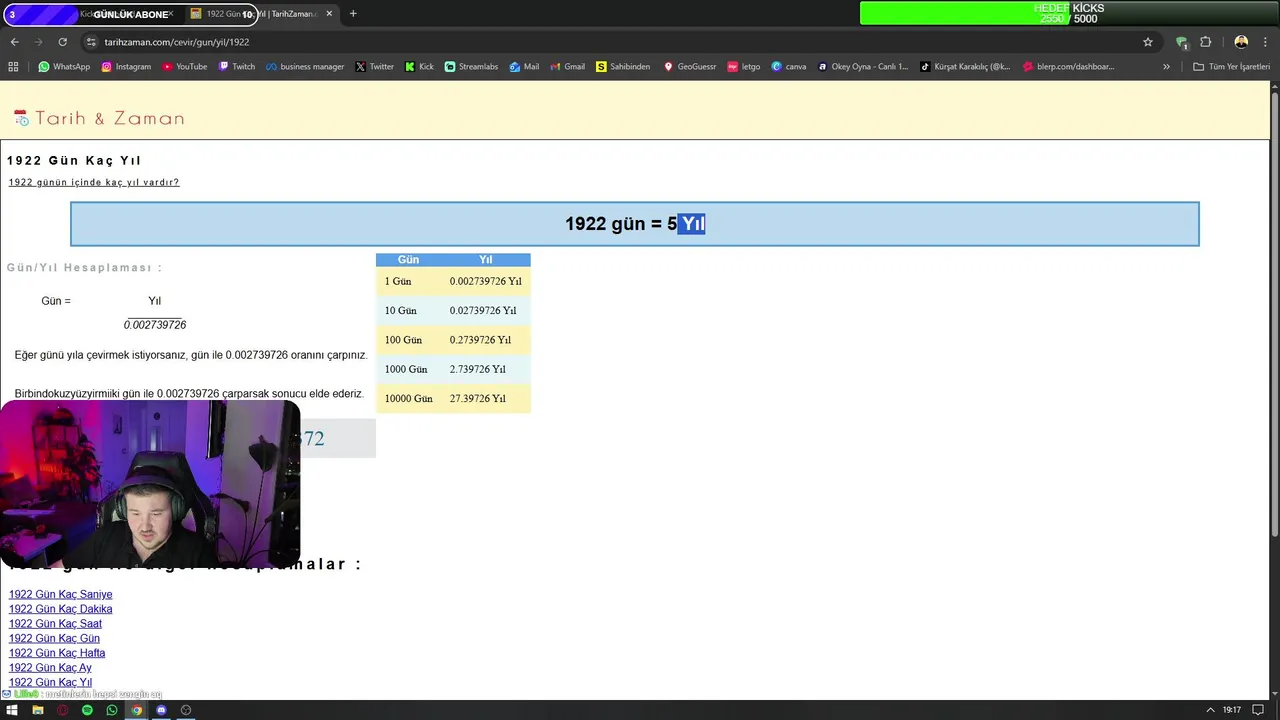
Task: Open the WhatsApp bookmark
Action: click(64, 67)
